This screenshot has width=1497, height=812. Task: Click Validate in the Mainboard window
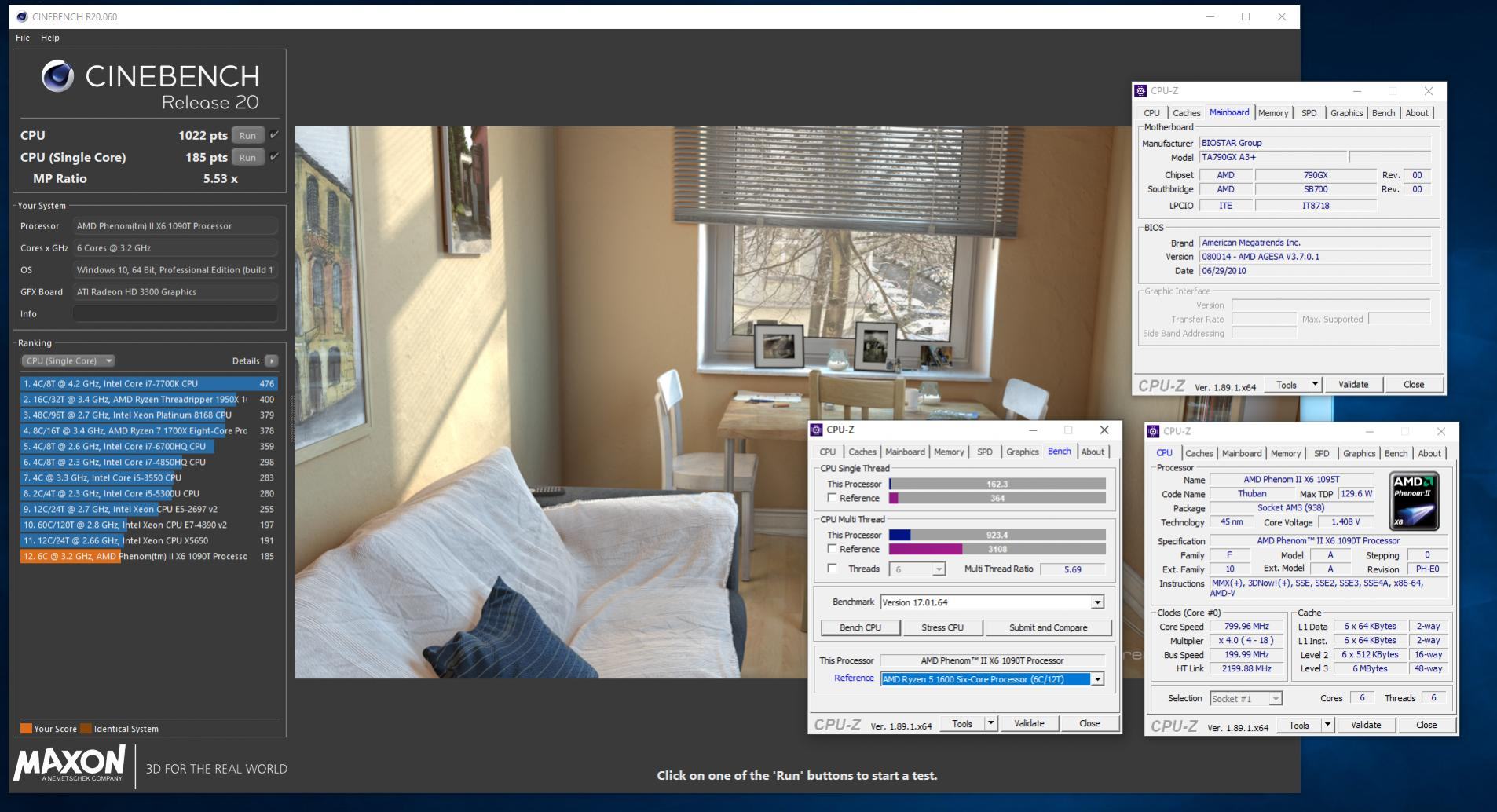pos(1353,384)
